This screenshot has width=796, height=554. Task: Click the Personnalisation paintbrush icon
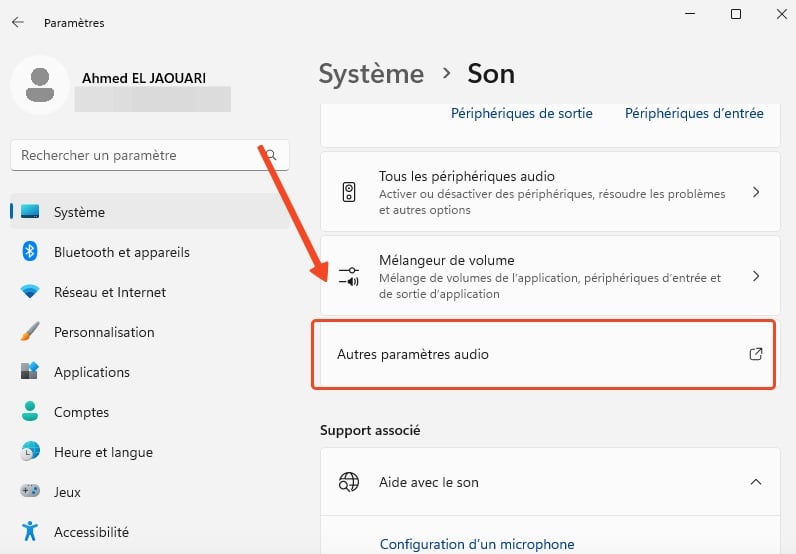(30, 332)
